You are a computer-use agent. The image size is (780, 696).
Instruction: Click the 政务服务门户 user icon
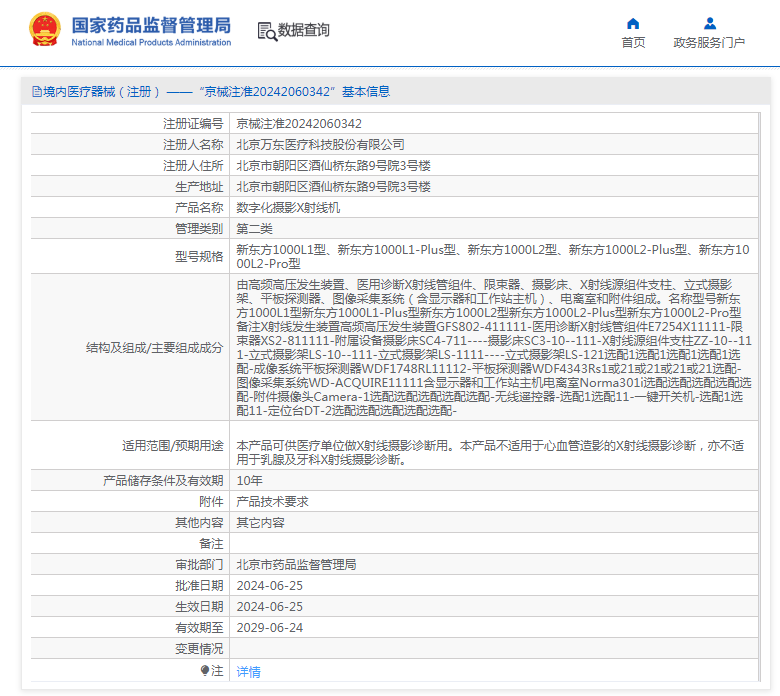click(710, 23)
